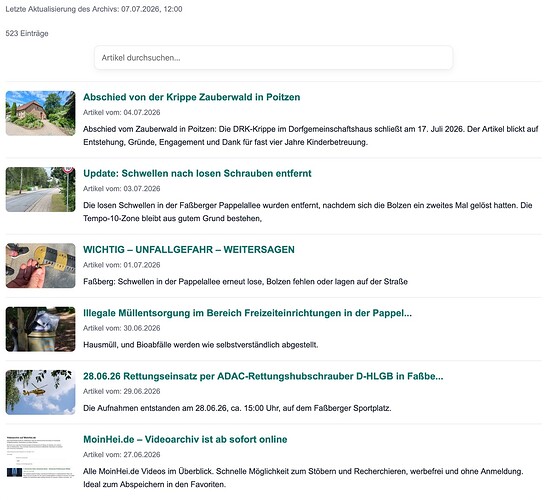This screenshot has width=547, height=500.
Task: Click the text 'Artikel vom: 01.07.2026'
Action: click(x=122, y=265)
